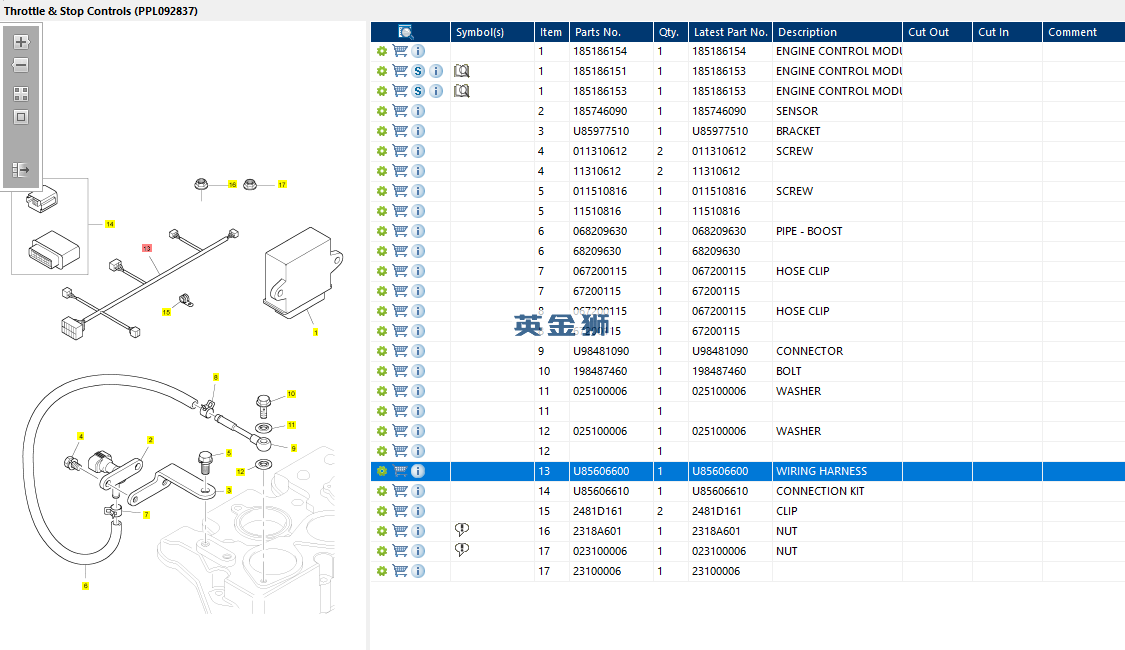Add BOLT 198487460 to cart
1125x650 pixels.
point(400,371)
